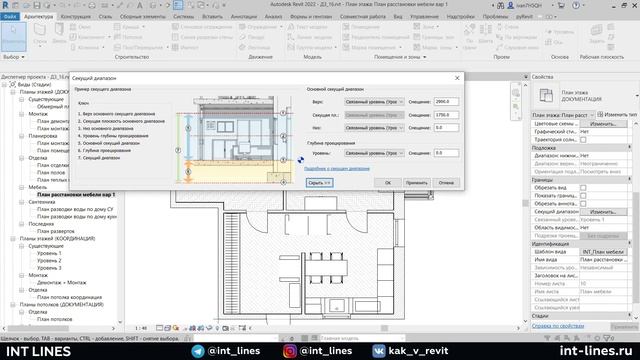Open the Глубина проецирования Уровень dropdown
Image resolution: width=640 pixels, height=360 pixels.
click(374, 153)
